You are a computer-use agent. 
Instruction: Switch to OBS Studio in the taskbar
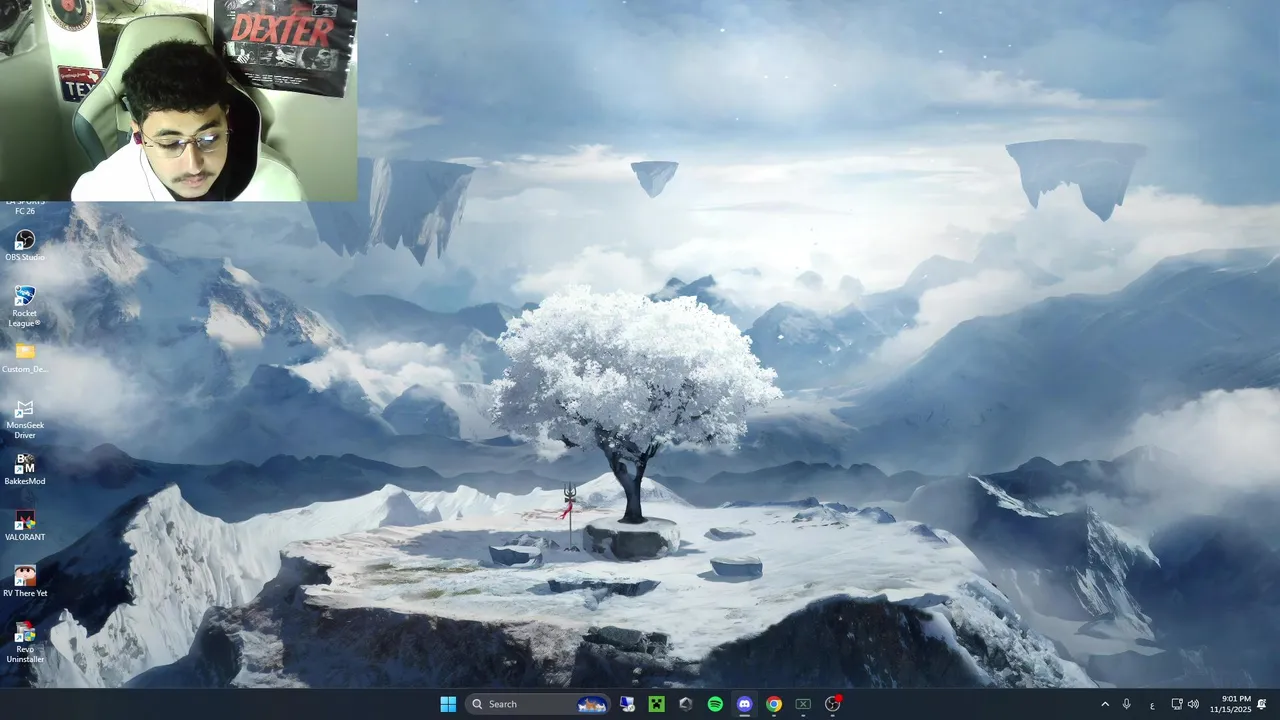click(832, 704)
